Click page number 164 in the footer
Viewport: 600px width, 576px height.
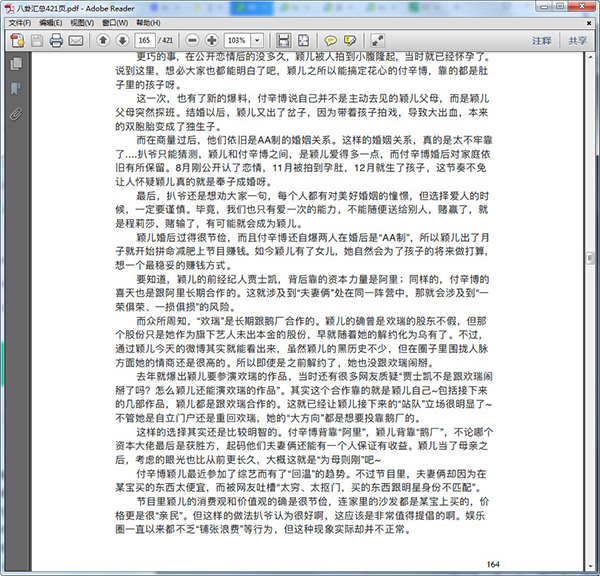click(493, 564)
